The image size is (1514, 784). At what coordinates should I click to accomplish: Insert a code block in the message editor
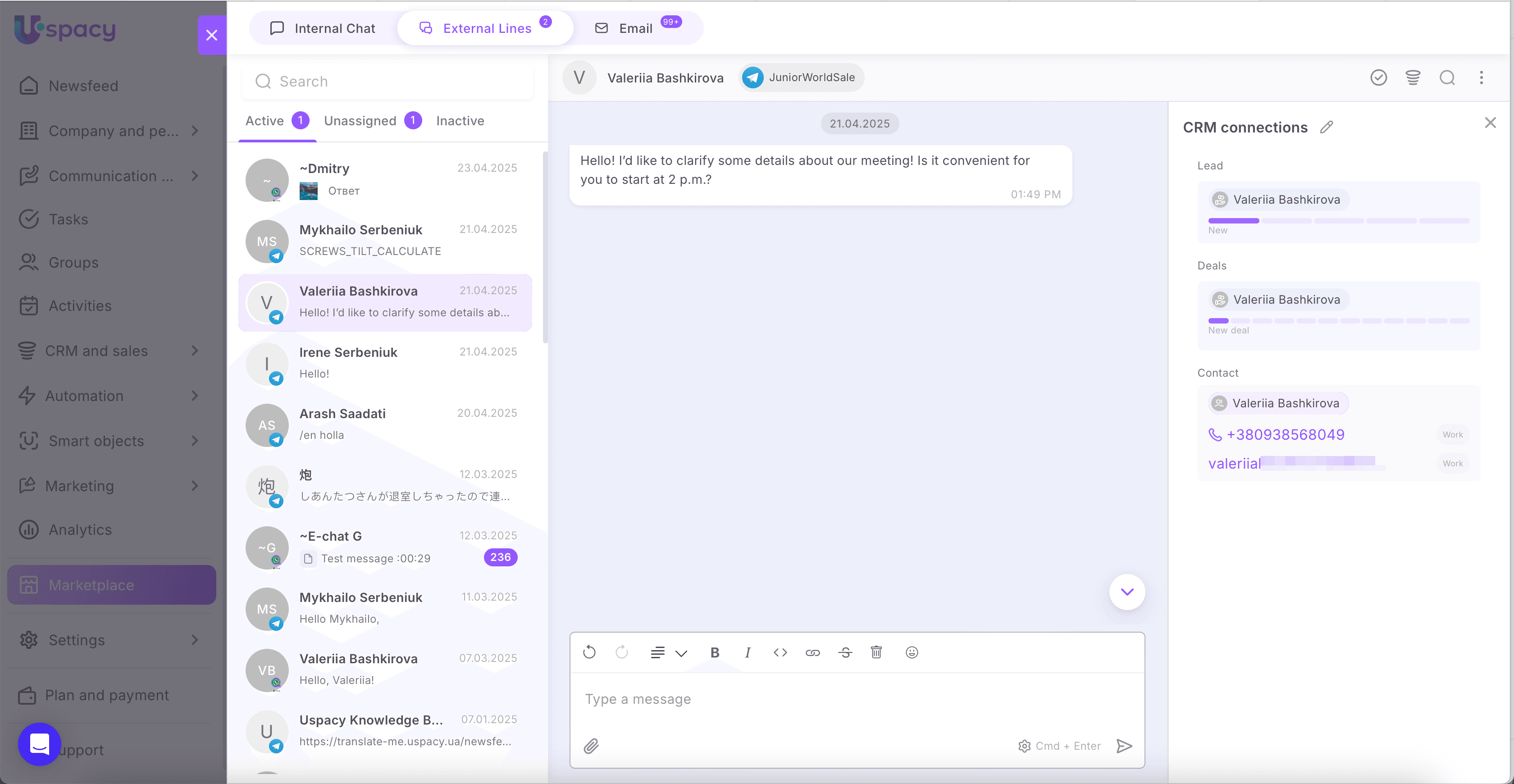pos(780,652)
